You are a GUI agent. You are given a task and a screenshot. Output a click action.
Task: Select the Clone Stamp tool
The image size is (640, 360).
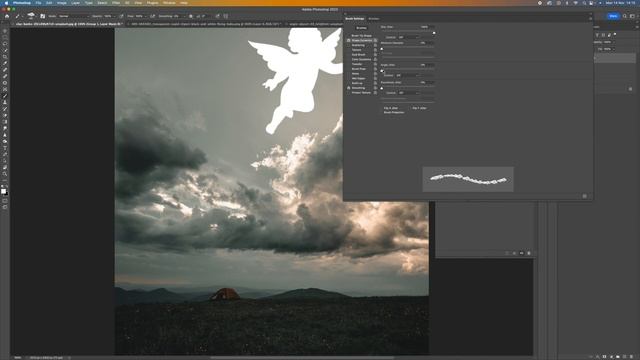(x=5, y=102)
